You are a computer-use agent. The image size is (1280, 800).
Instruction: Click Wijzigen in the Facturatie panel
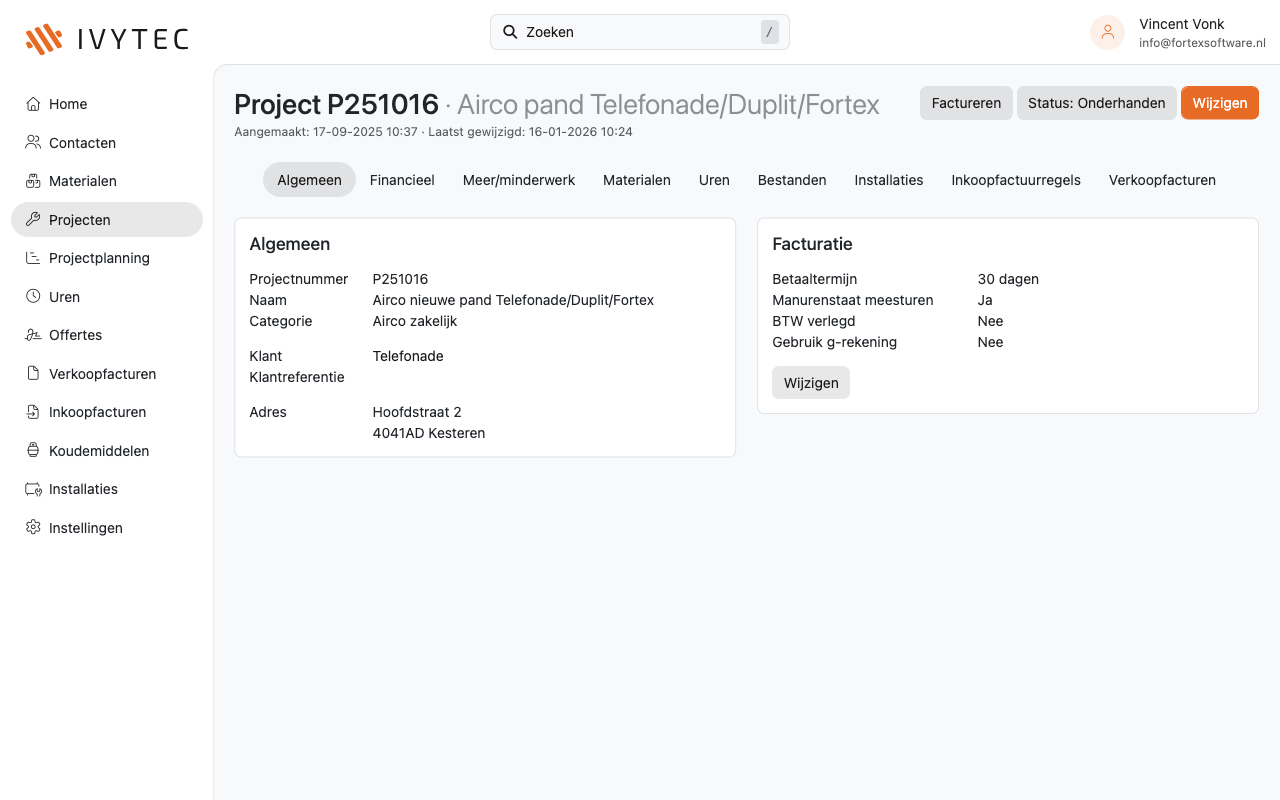point(810,382)
